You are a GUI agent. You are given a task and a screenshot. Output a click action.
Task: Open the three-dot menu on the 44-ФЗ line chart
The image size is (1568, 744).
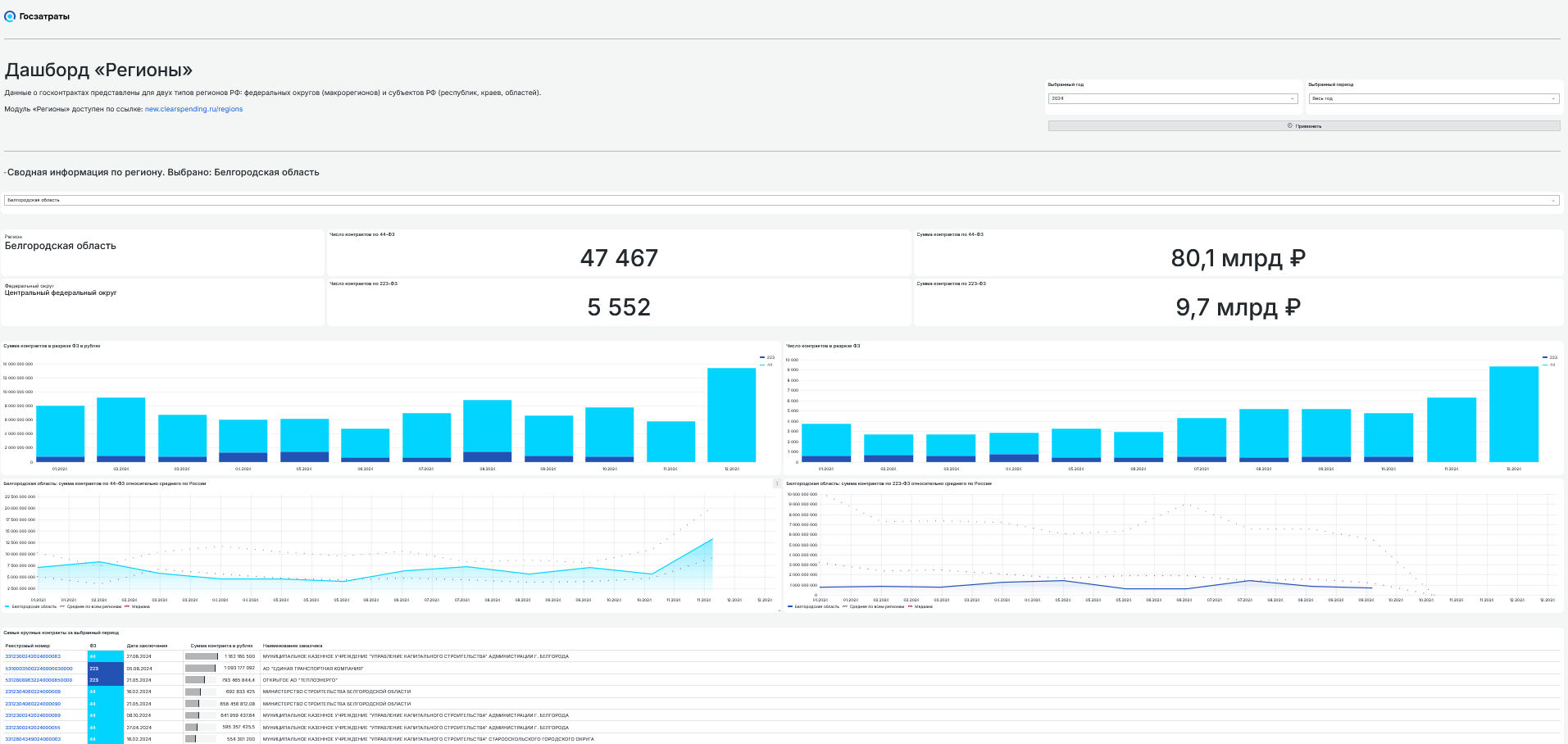click(777, 483)
